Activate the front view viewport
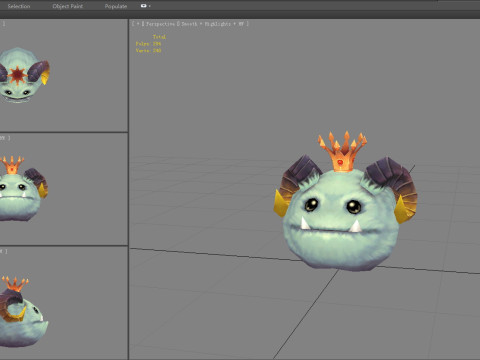The width and height of the screenshot is (480, 360). (x=64, y=189)
